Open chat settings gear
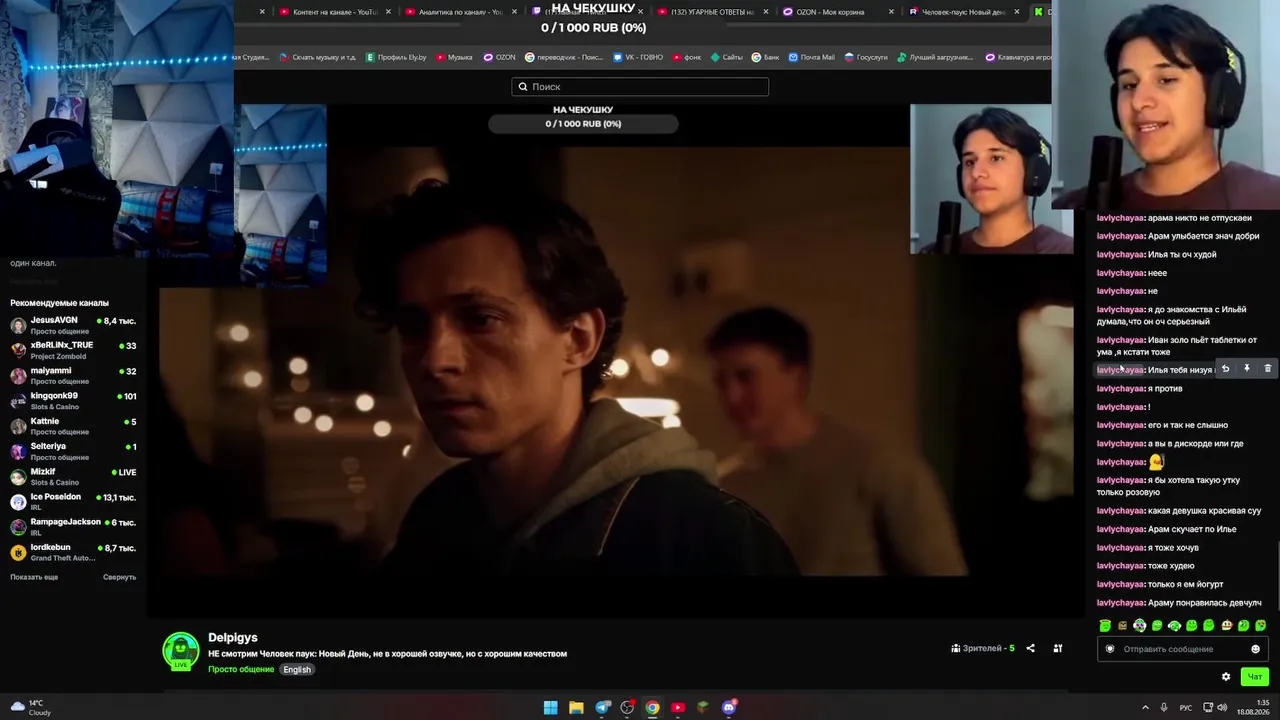Viewport: 1280px width, 720px height. (1226, 677)
